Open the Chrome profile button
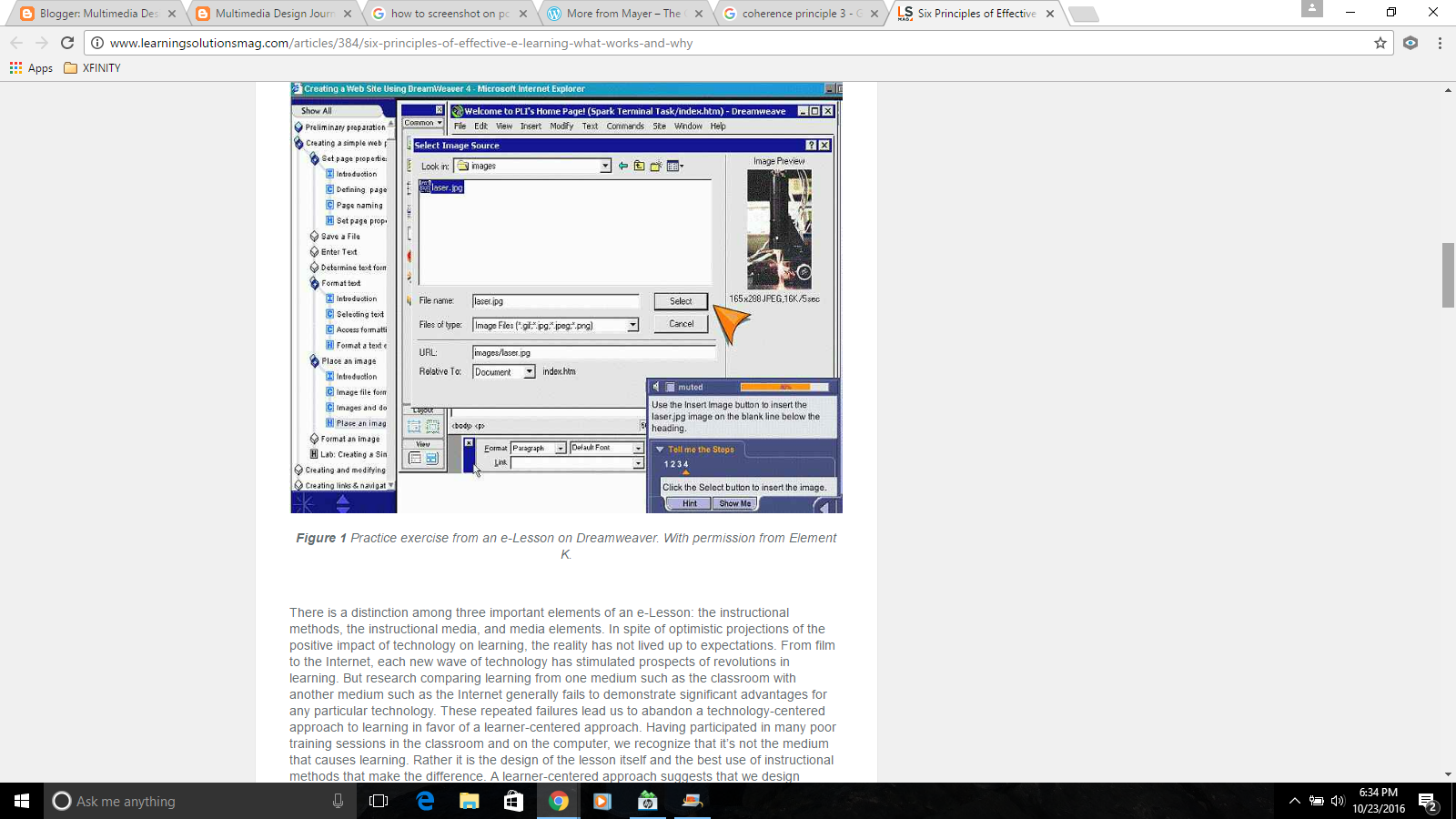This screenshot has width=1456, height=819. 1311,8
